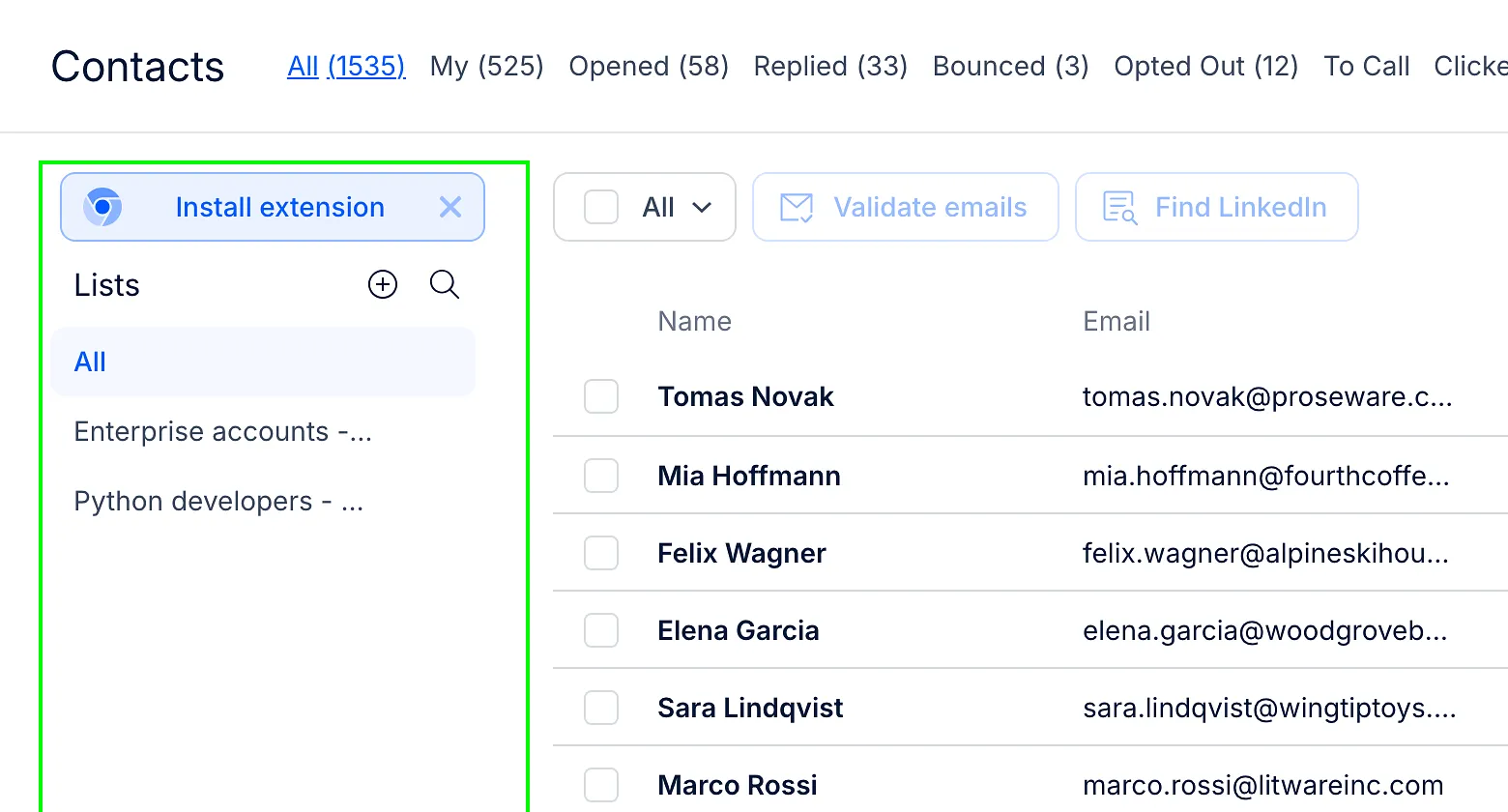1508x812 pixels.
Task: Open the Python developers list
Action: click(x=218, y=501)
